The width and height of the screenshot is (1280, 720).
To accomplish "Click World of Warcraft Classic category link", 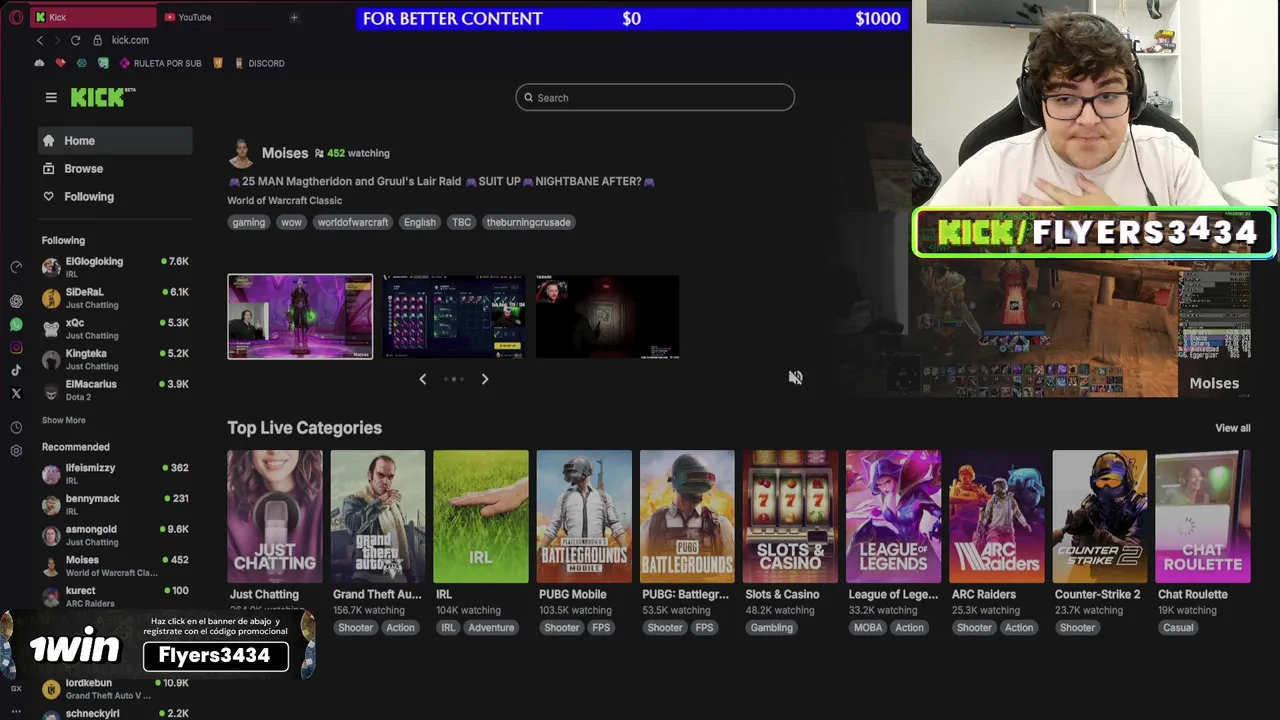I will point(284,201).
